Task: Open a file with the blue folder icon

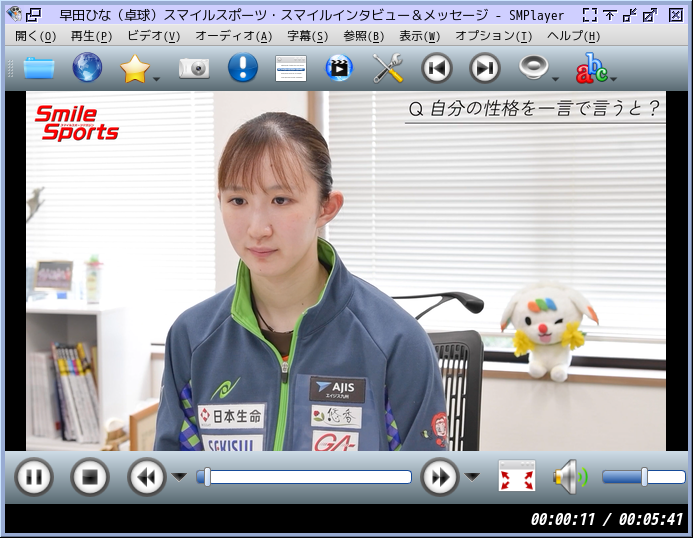Action: 39,69
